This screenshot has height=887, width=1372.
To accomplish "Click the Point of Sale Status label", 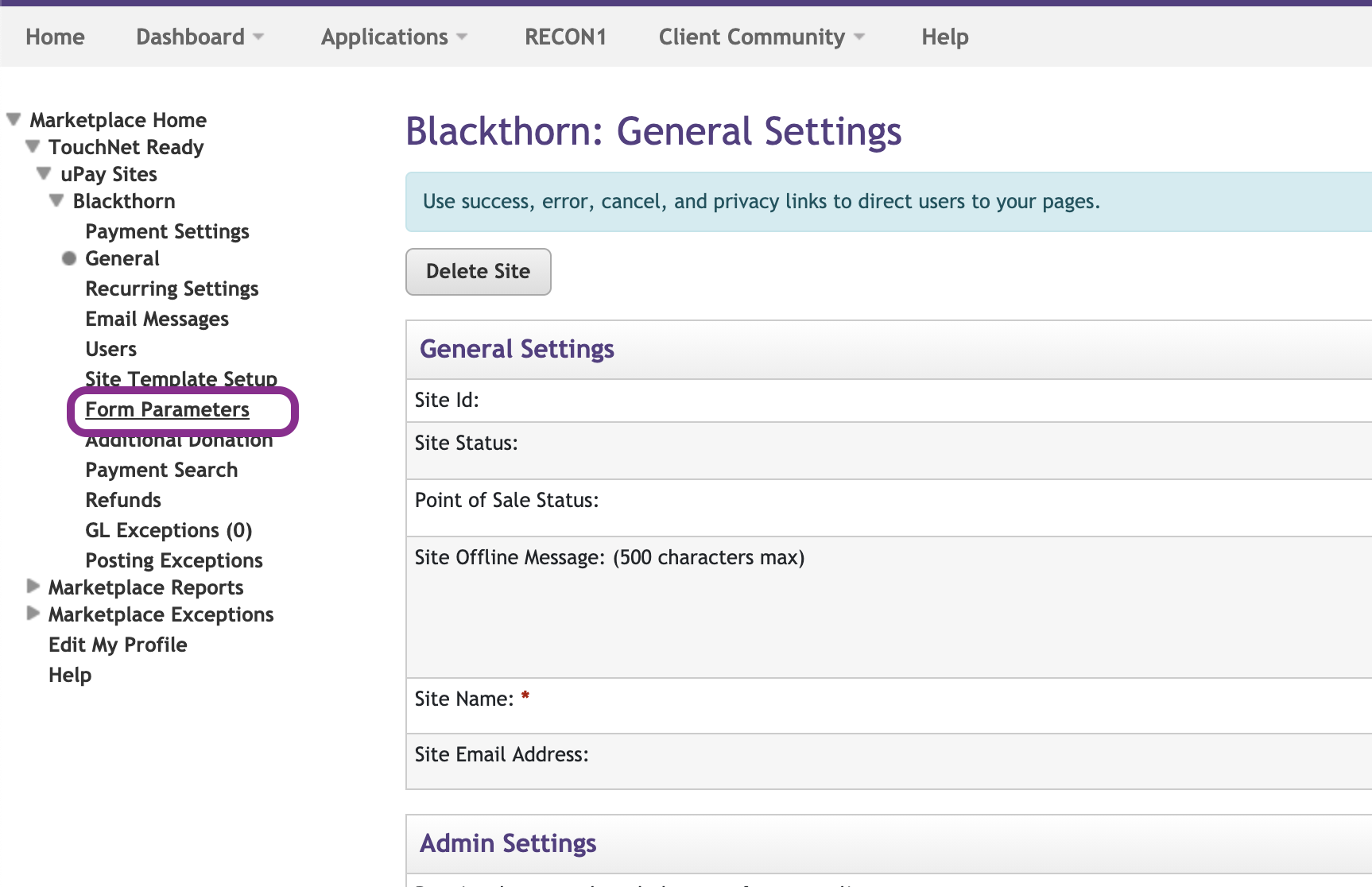I will pyautogui.click(x=506, y=500).
